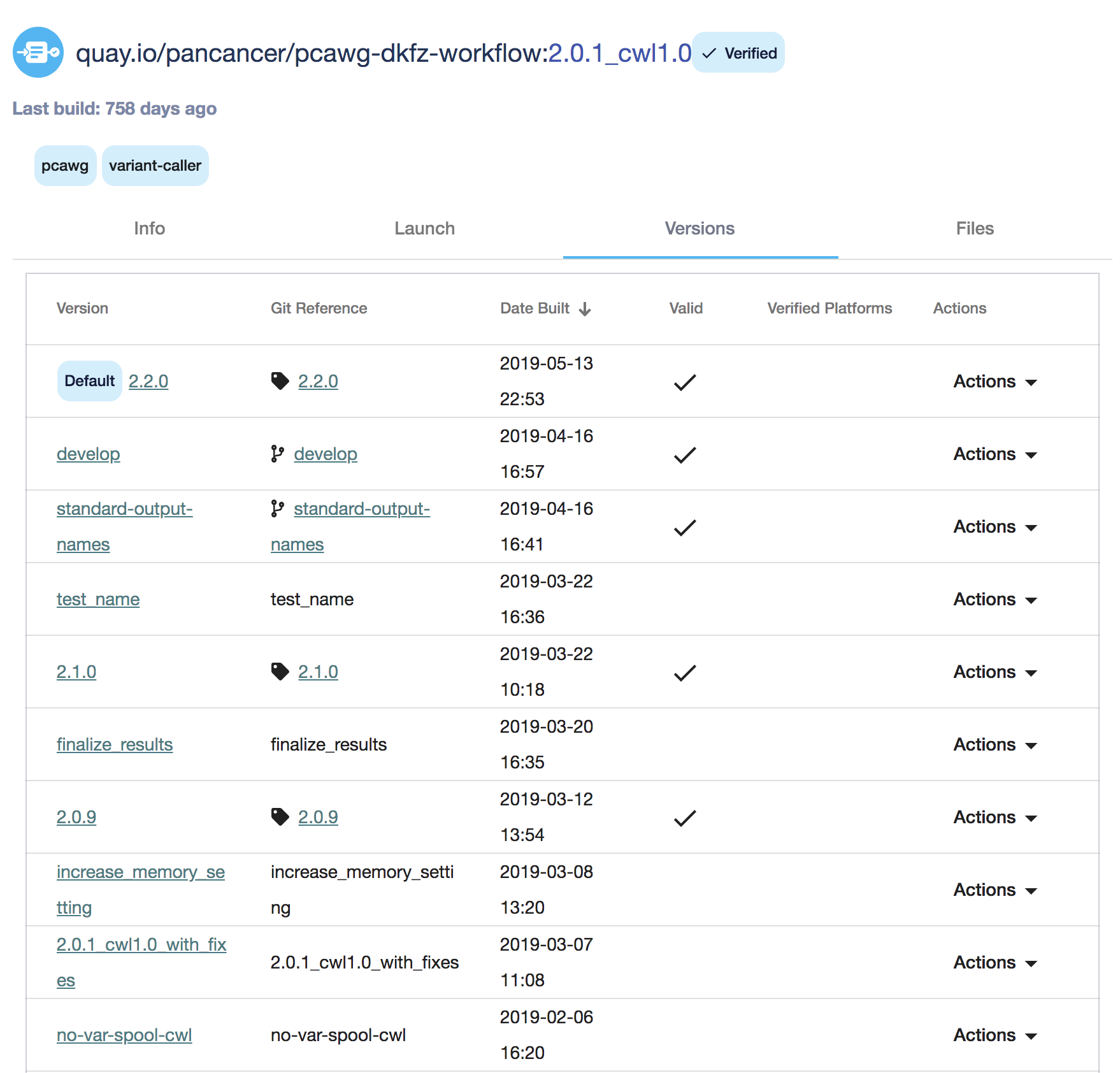
Task: Click the branch icon beside standard-output-names
Action: (x=276, y=508)
